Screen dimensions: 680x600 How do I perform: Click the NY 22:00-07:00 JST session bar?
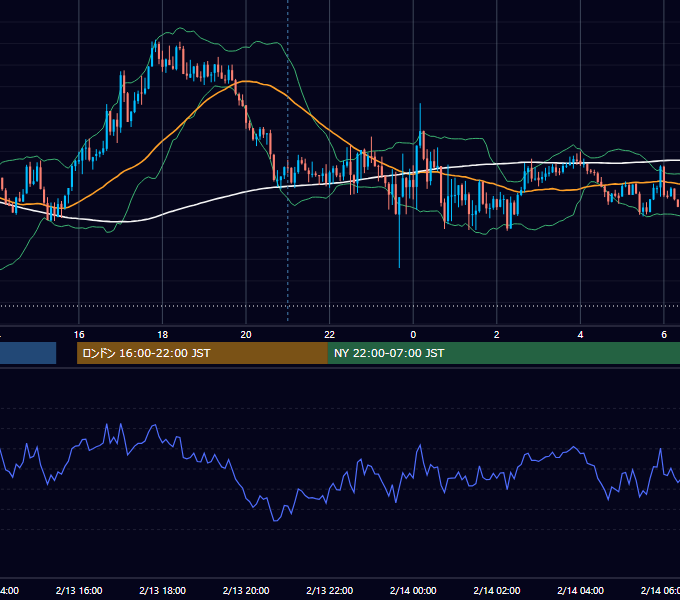tap(503, 353)
